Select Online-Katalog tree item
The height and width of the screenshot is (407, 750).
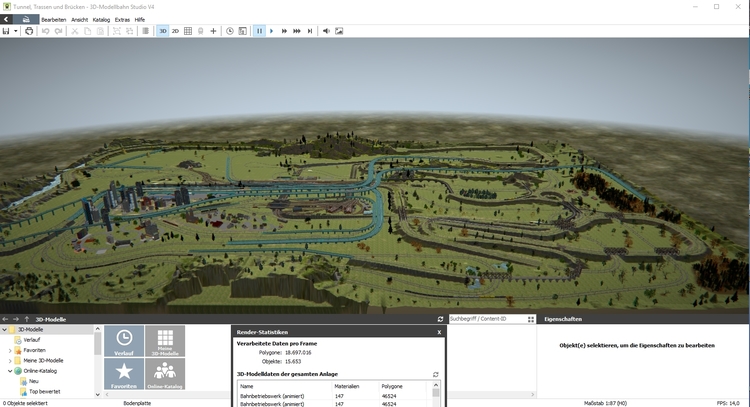tap(40, 371)
